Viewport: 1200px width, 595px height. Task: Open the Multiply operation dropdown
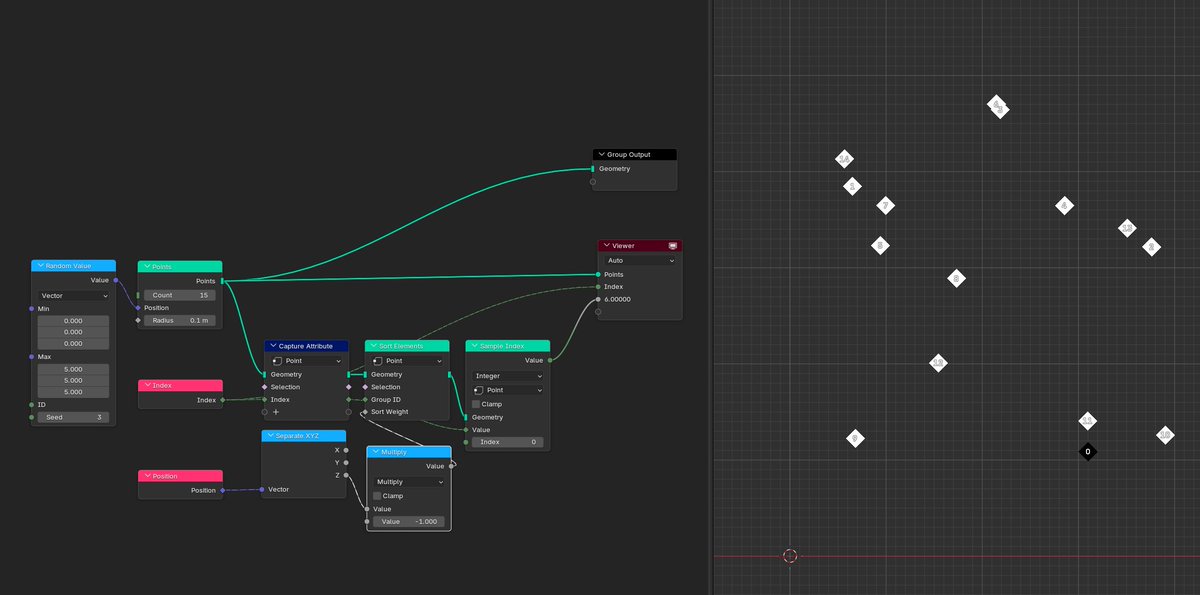coord(409,482)
